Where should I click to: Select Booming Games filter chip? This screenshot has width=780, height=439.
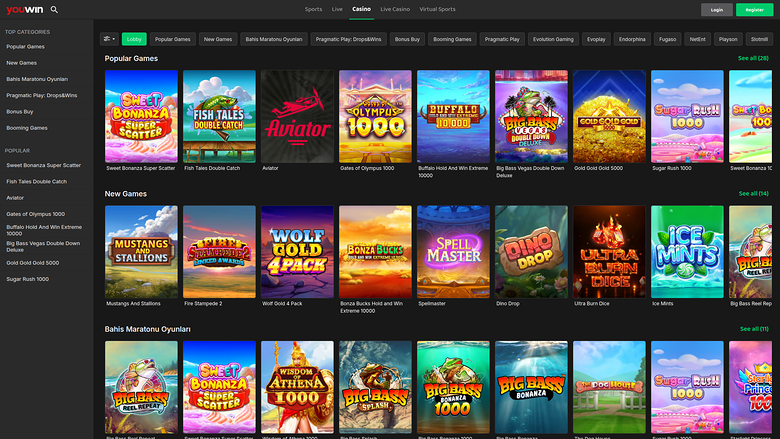pos(452,39)
